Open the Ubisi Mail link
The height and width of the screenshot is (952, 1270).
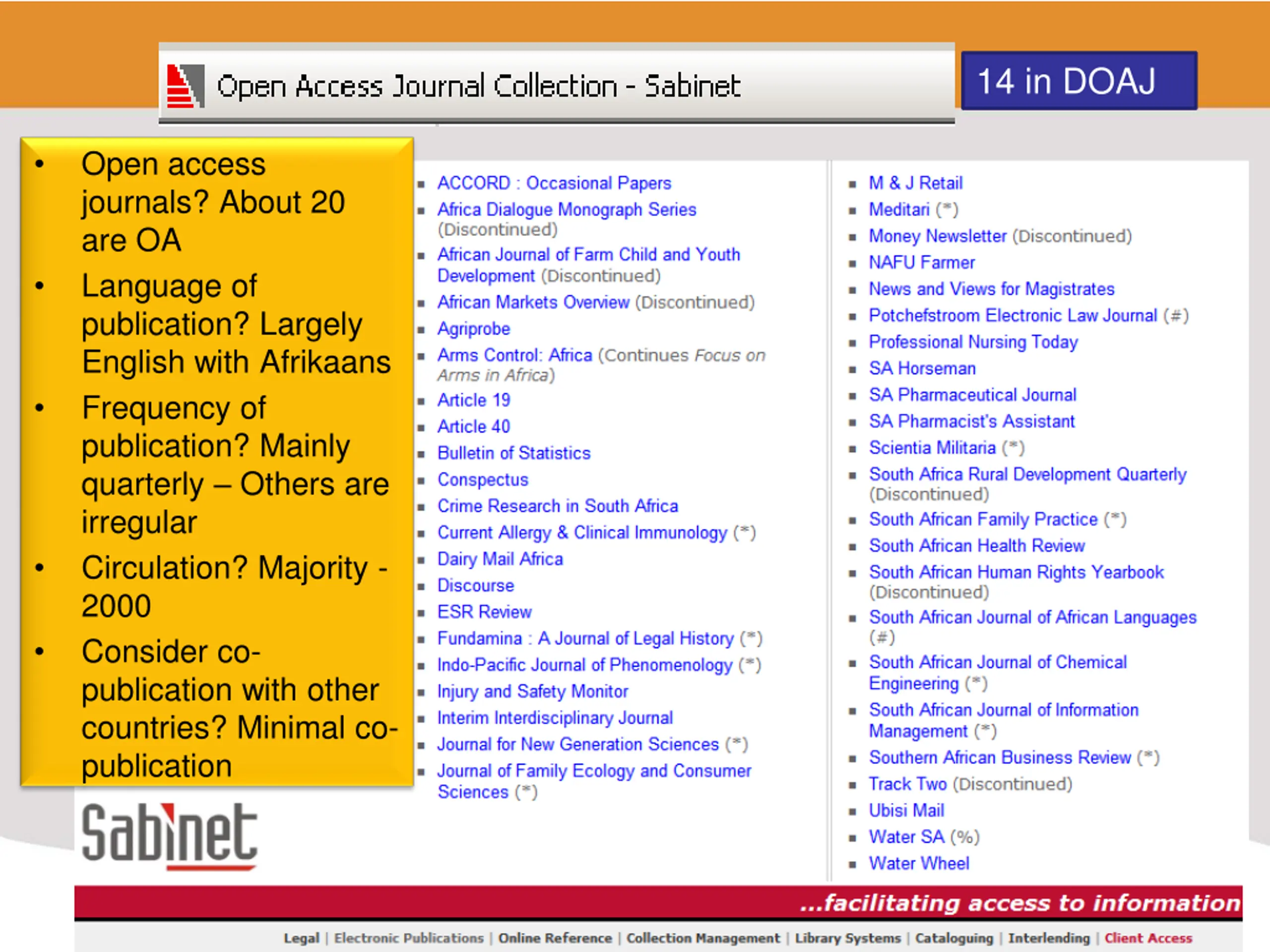coord(906,810)
